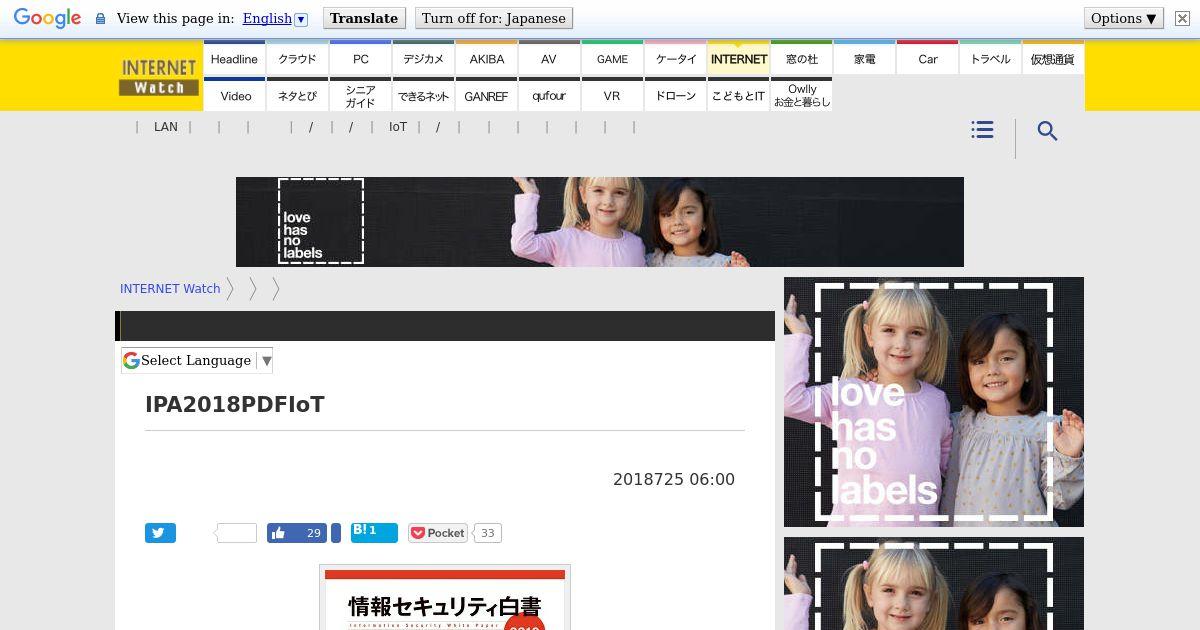Click the LAN category link

(166, 127)
